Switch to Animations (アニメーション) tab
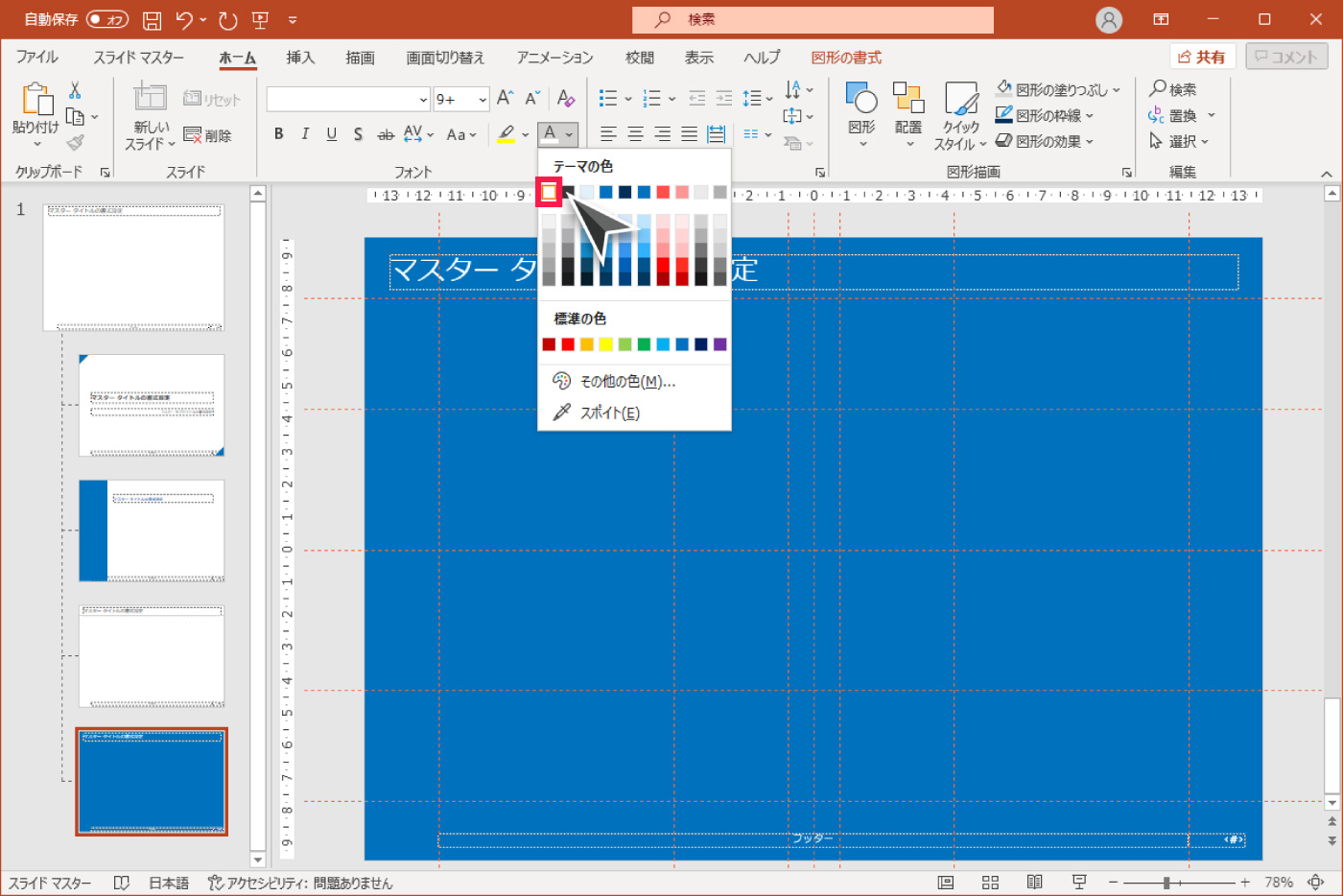This screenshot has width=1343, height=896. point(554,58)
